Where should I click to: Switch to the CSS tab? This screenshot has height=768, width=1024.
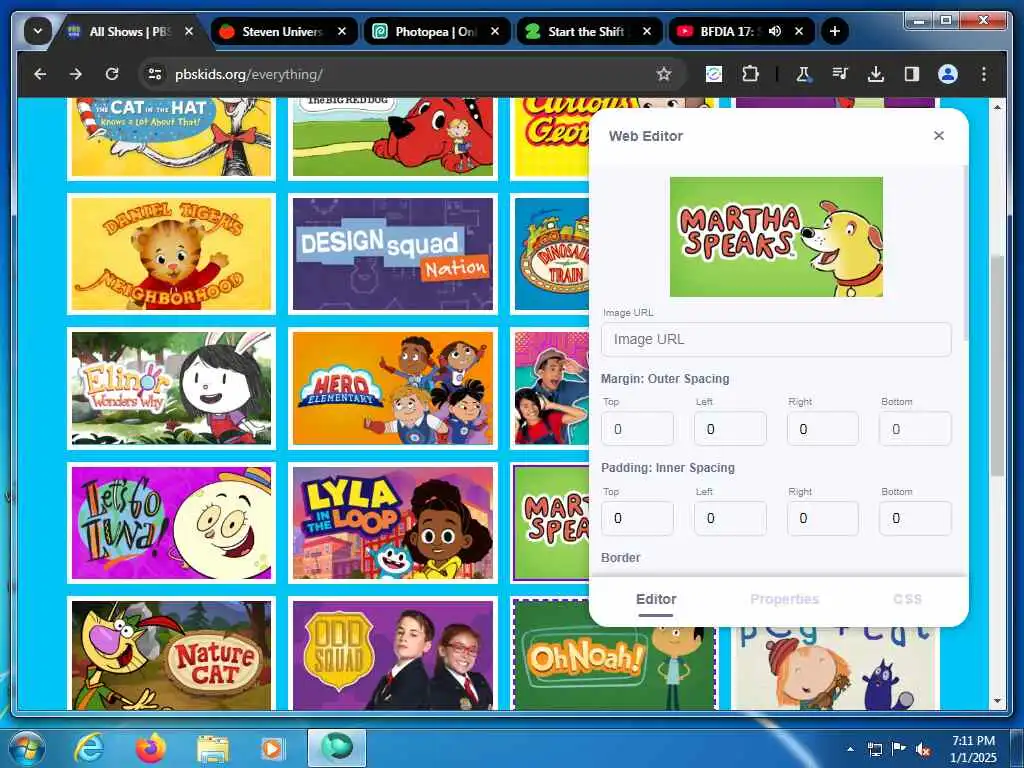(x=907, y=599)
